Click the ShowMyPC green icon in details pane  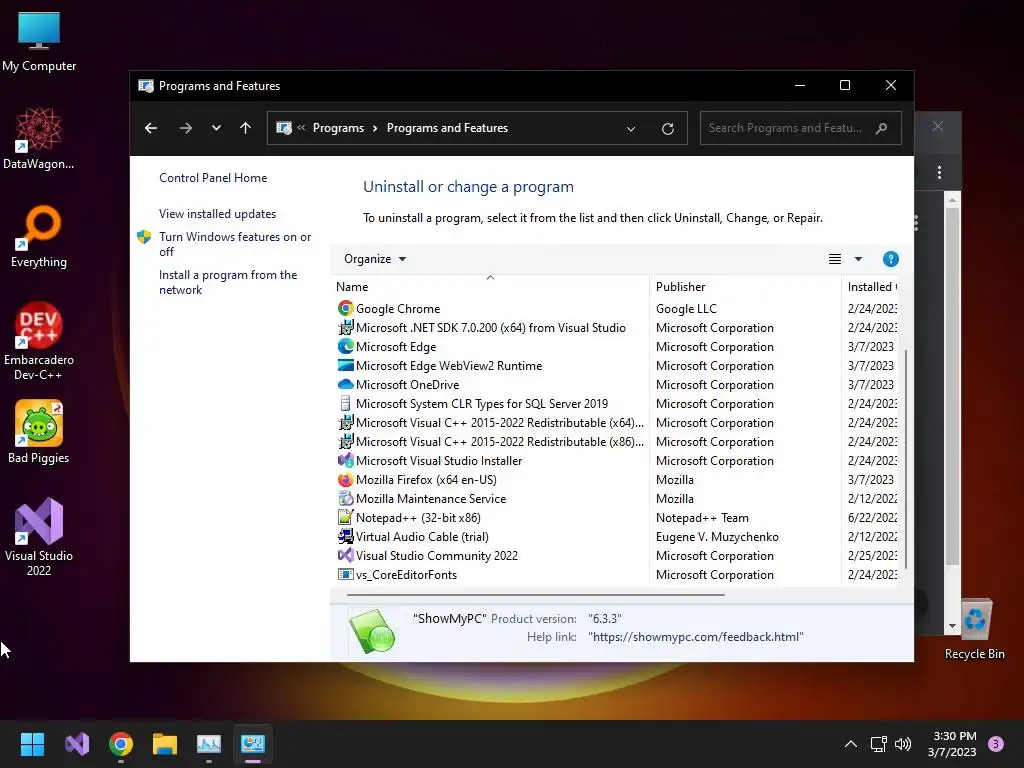372,631
